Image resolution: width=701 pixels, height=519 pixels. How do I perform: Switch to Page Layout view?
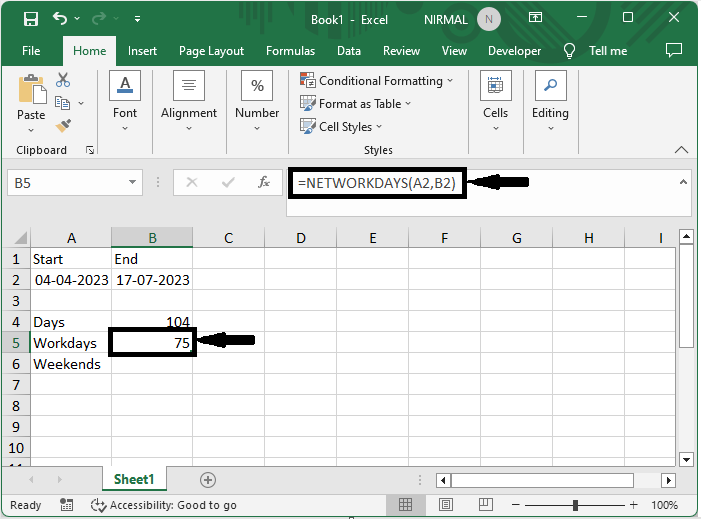(x=445, y=505)
